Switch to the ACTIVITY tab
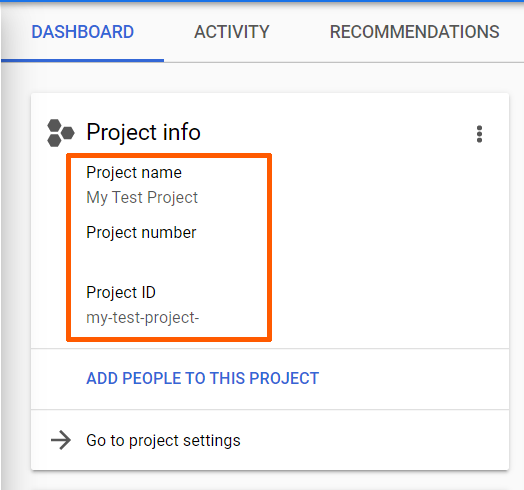 pyautogui.click(x=232, y=32)
